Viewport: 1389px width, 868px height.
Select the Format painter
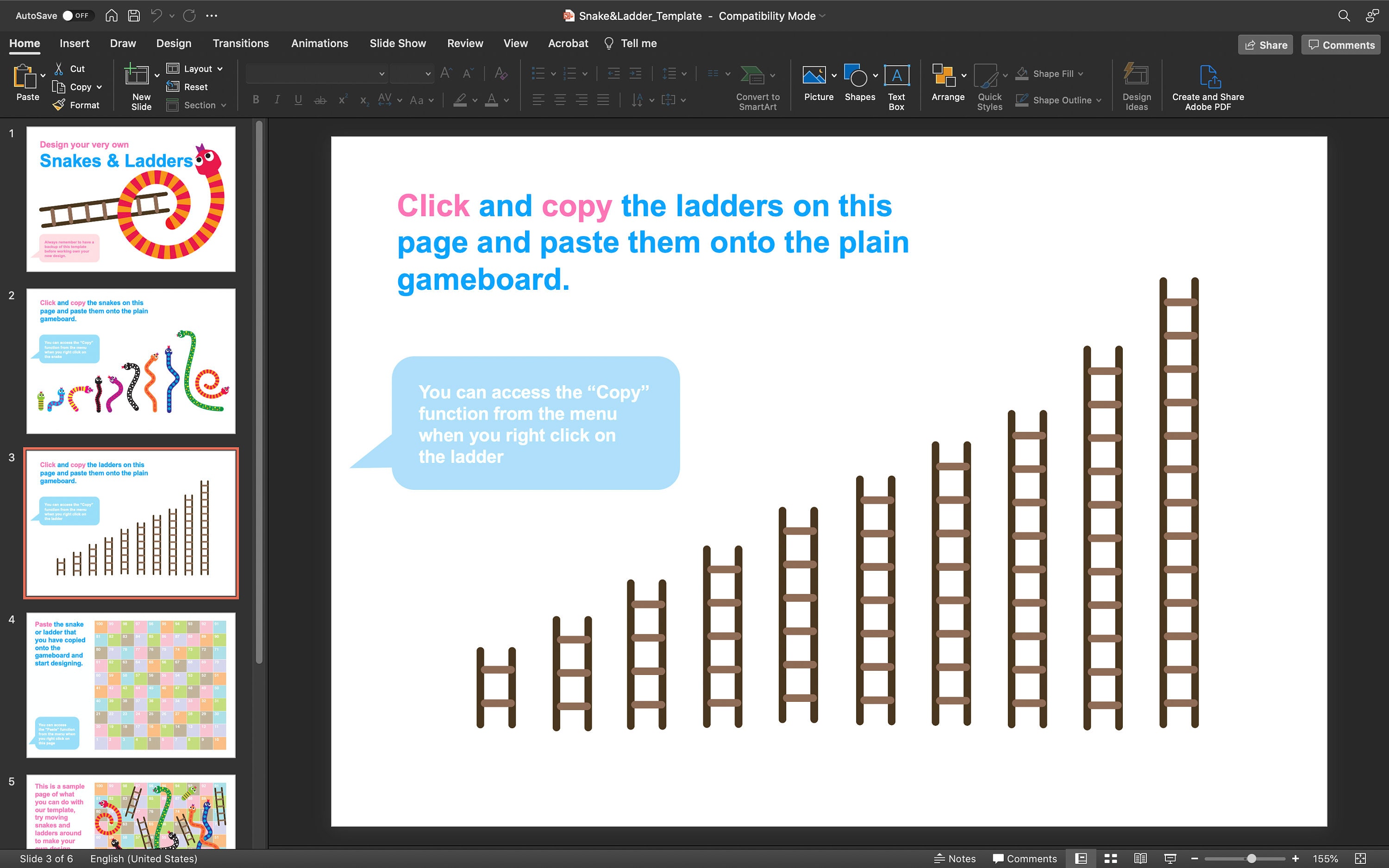[x=77, y=105]
